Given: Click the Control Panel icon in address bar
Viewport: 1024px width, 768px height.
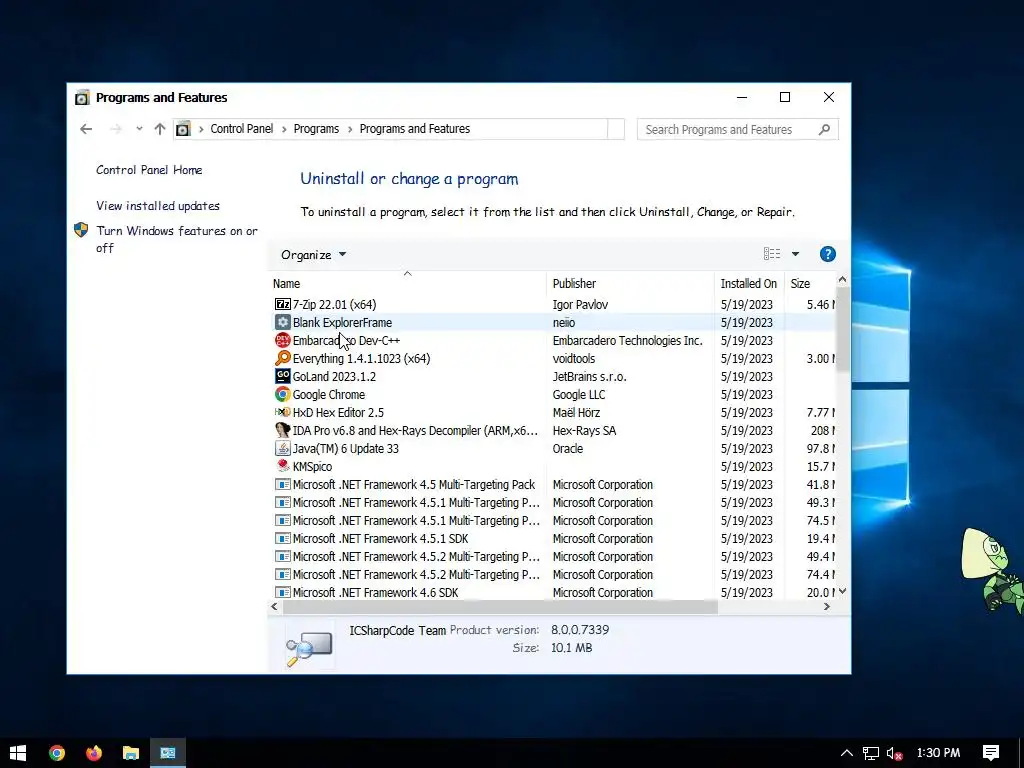Looking at the screenshot, I should (184, 129).
